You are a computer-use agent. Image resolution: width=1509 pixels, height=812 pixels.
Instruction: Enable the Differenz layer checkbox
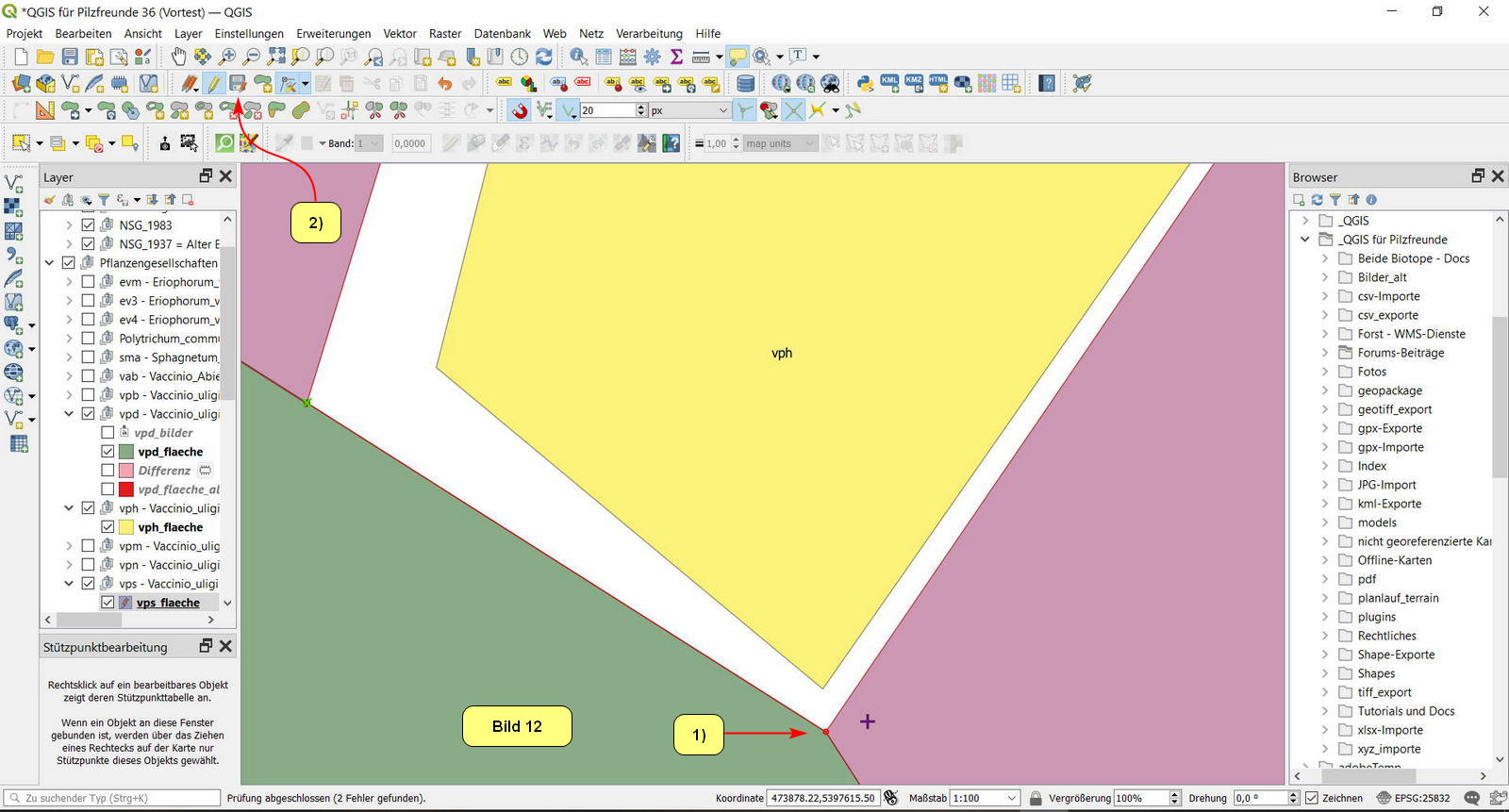click(108, 471)
